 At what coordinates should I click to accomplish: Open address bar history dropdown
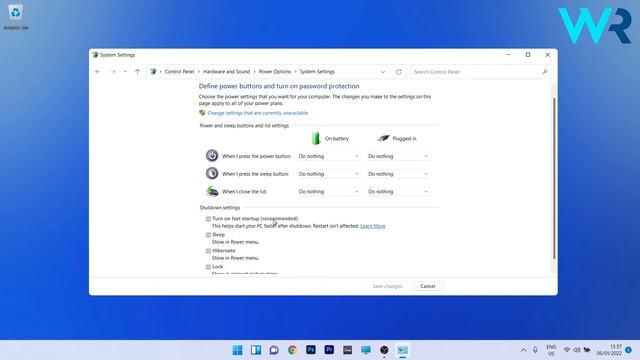point(383,72)
